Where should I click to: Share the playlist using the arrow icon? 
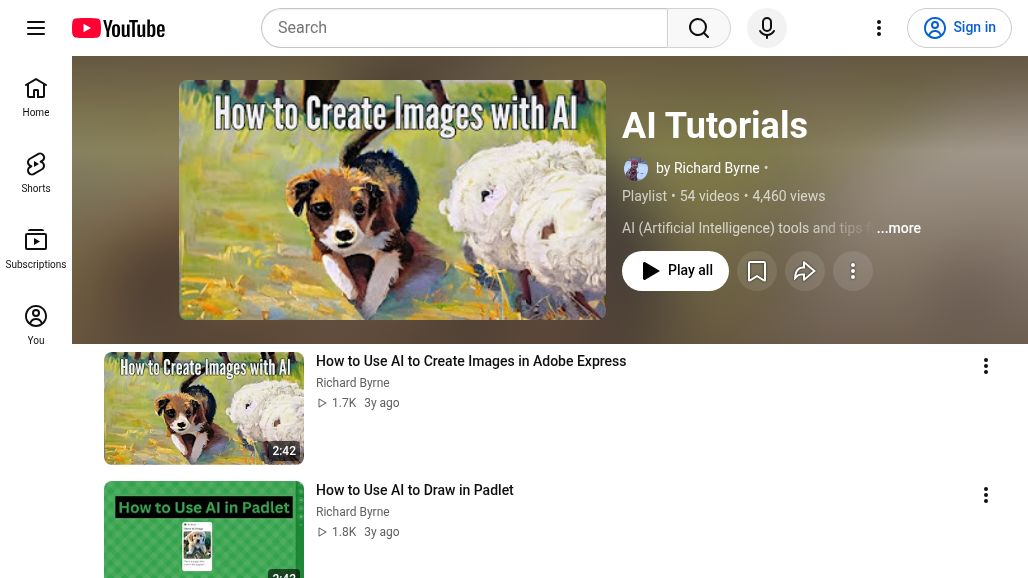(804, 271)
